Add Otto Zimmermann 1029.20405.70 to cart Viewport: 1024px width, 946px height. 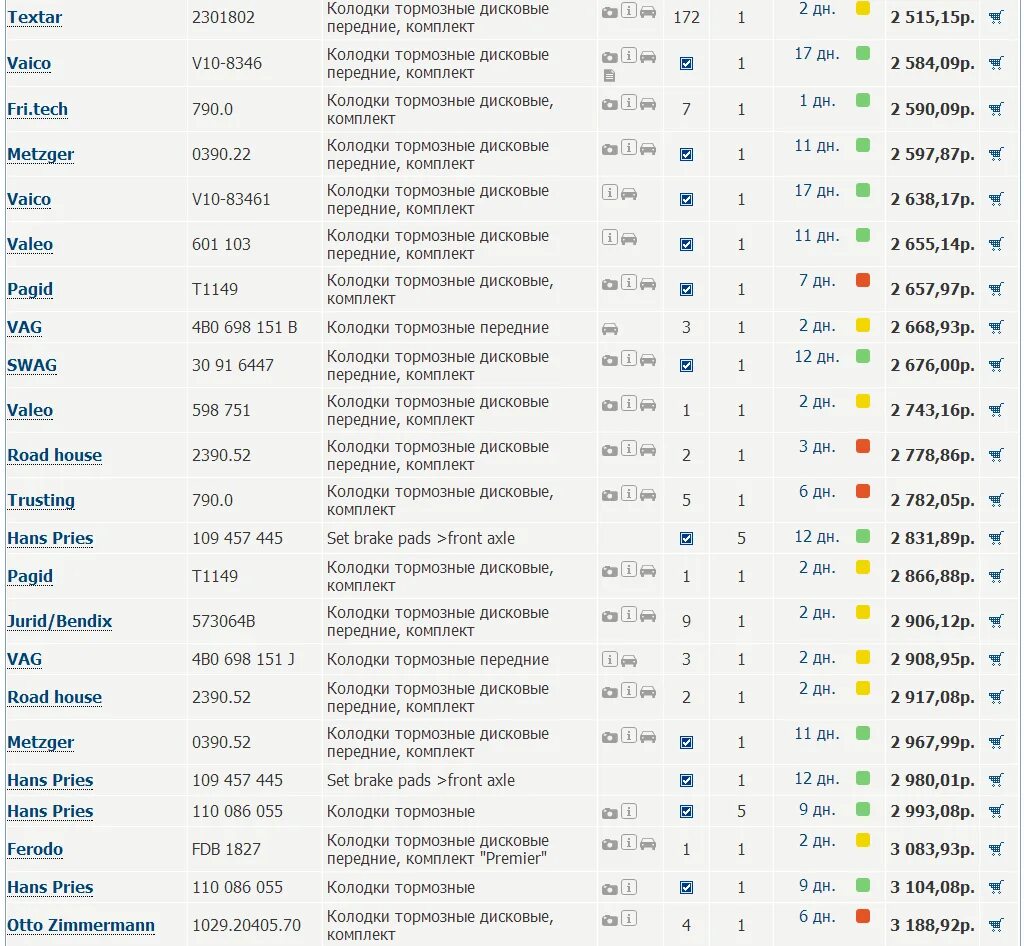996,925
